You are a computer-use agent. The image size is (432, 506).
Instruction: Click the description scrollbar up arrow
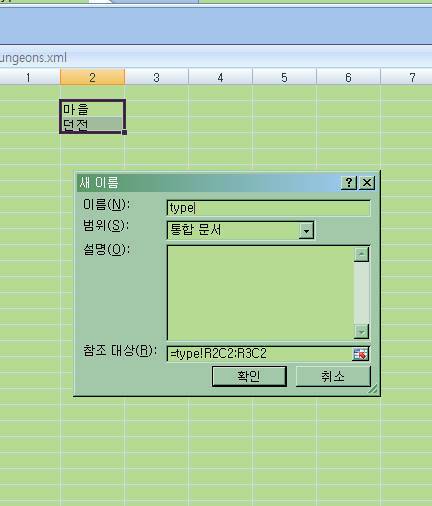click(x=361, y=255)
